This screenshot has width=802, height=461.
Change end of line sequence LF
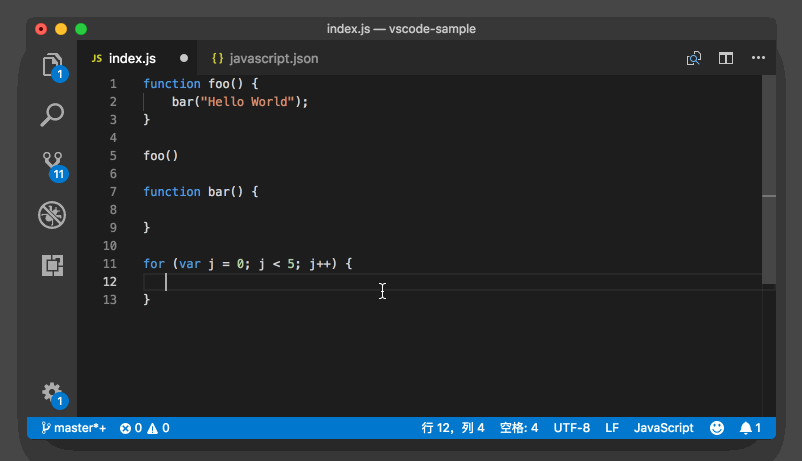pos(612,428)
